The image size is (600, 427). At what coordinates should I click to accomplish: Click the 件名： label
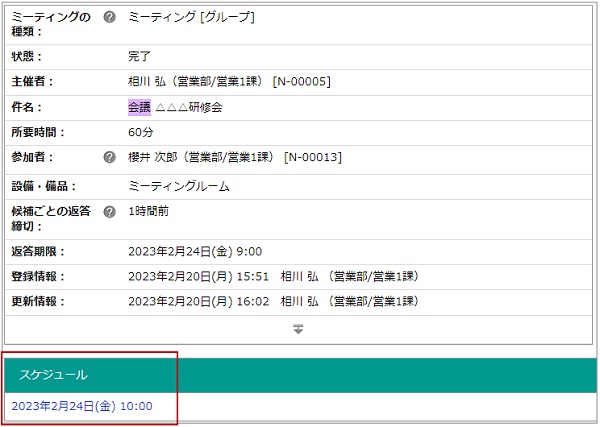[27, 107]
